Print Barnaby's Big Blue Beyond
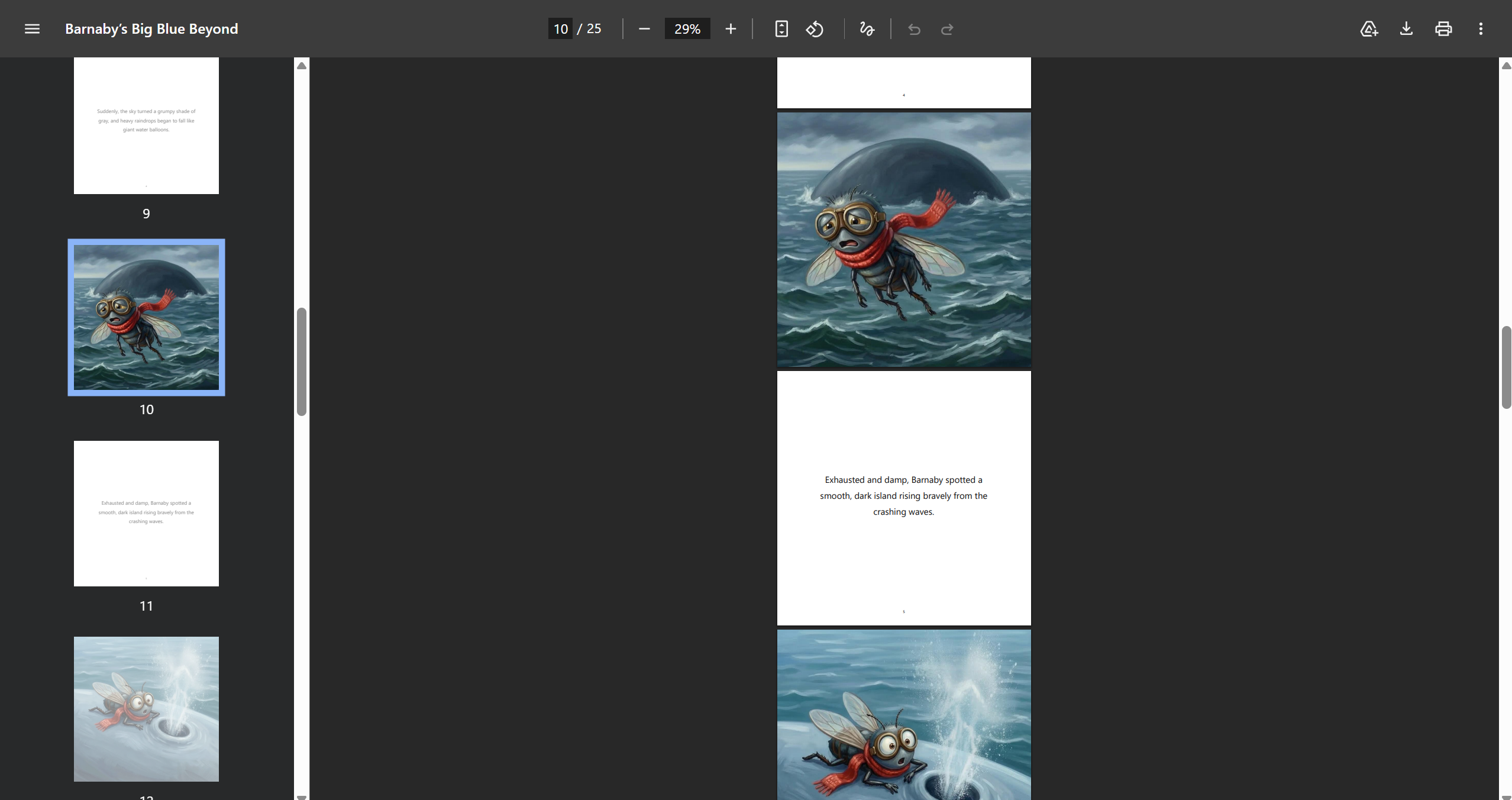This screenshot has width=1512, height=800. 1443,28
